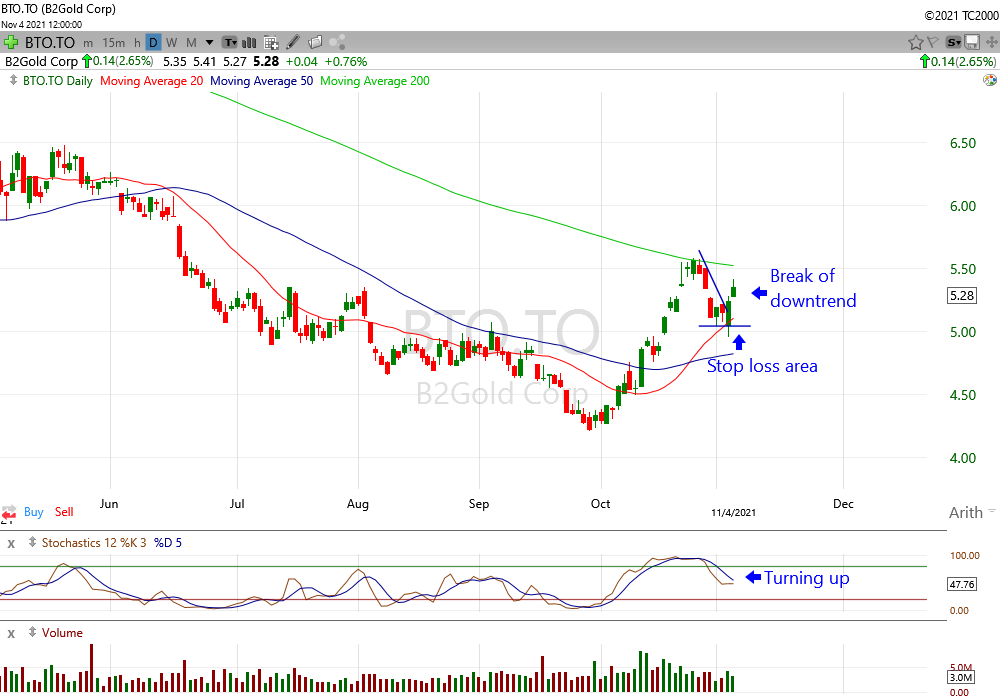Click the Sell link
1000x700 pixels.
(x=64, y=512)
